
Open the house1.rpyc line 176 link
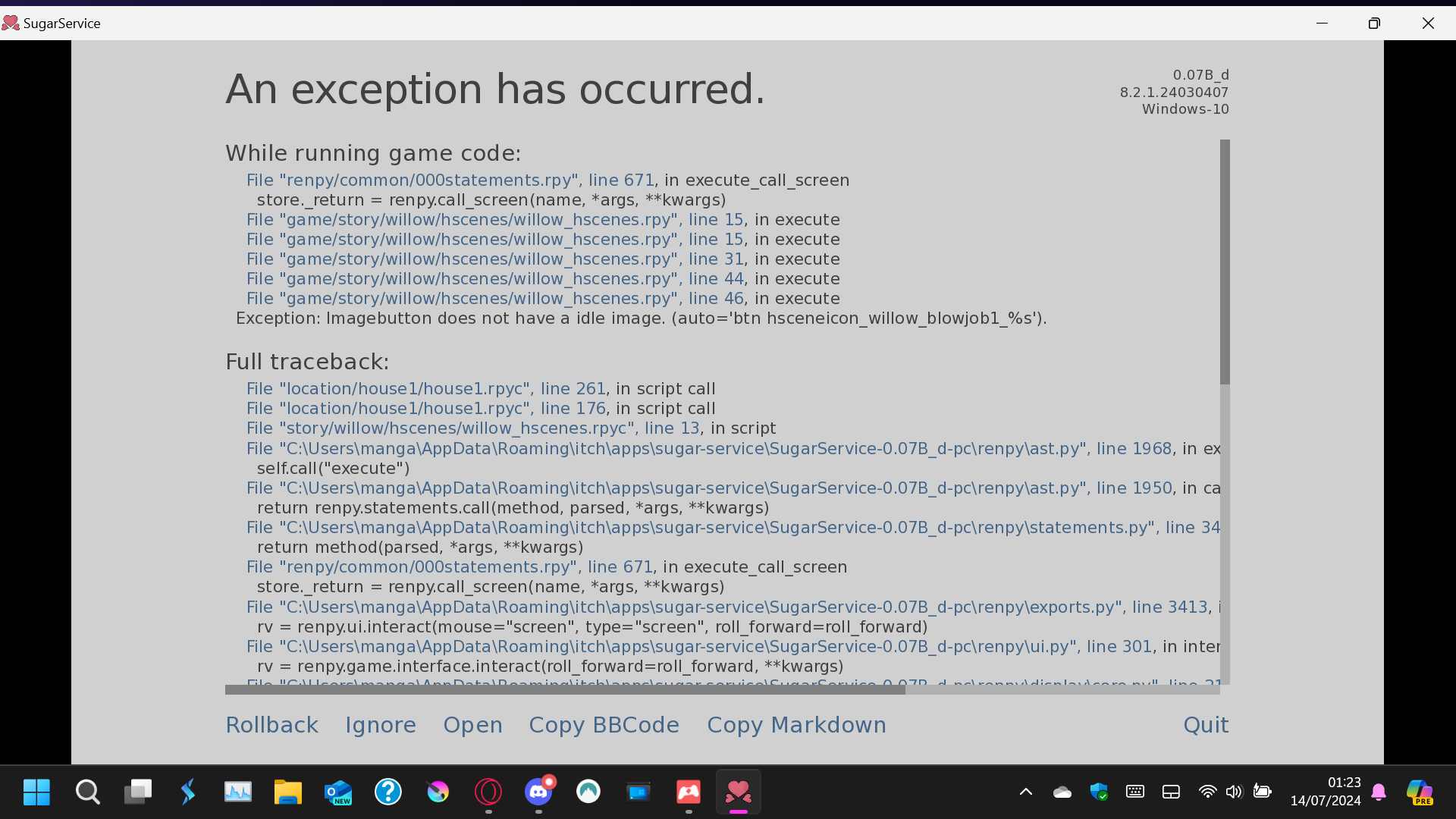coord(426,409)
